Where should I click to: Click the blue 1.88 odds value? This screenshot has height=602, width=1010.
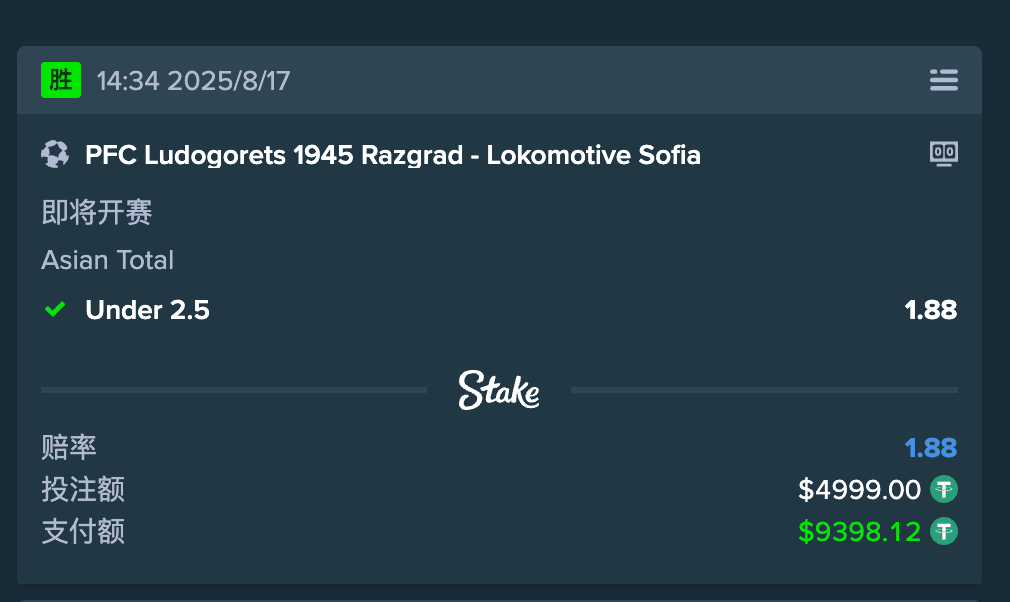(x=930, y=448)
